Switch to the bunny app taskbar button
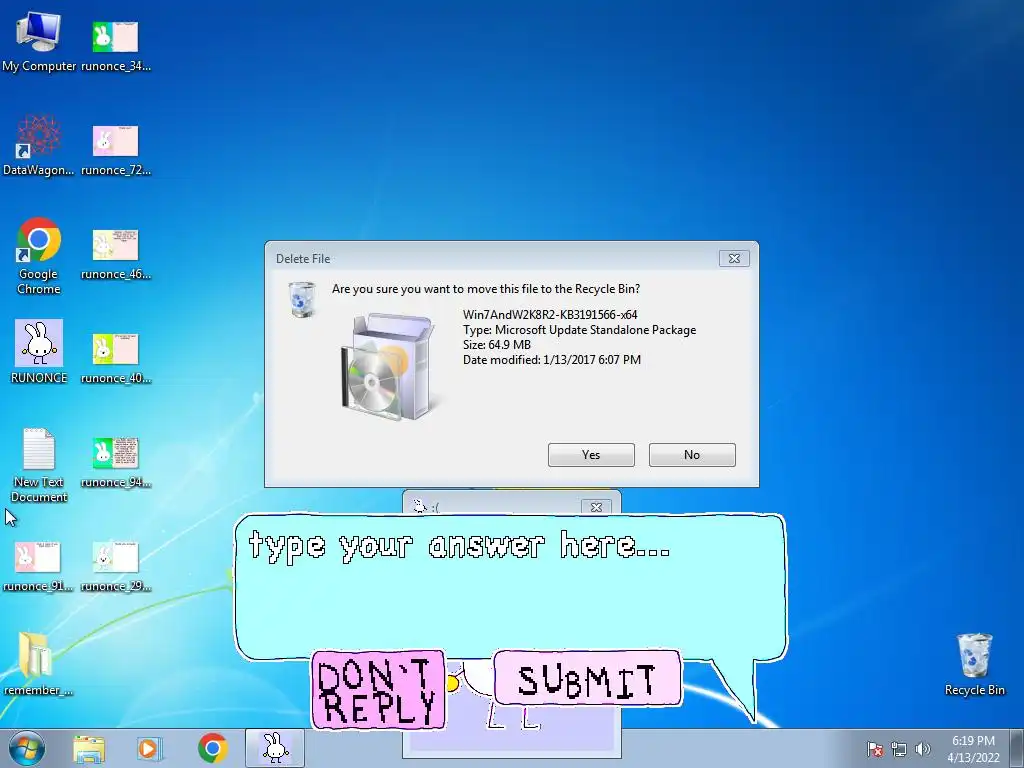 [x=275, y=748]
